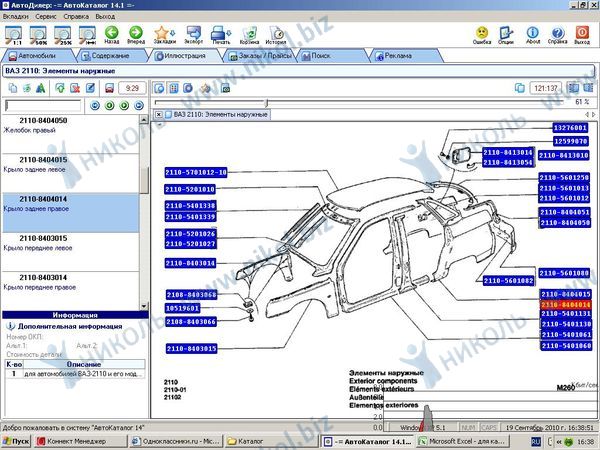This screenshot has height=450, width=600.
Task: Toggle the right layout button after 121:137
Action: coord(588,88)
